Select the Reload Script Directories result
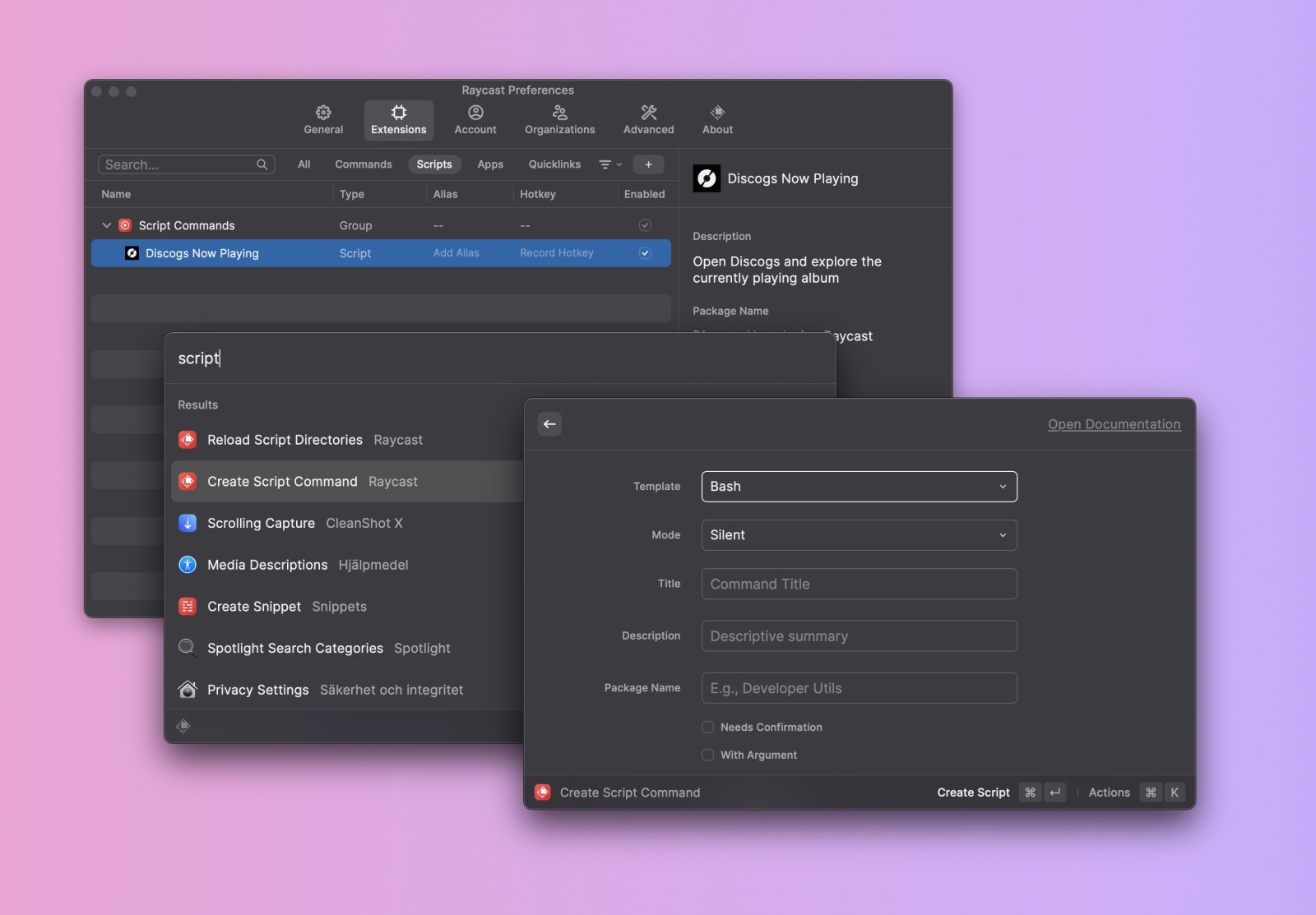 pos(347,440)
